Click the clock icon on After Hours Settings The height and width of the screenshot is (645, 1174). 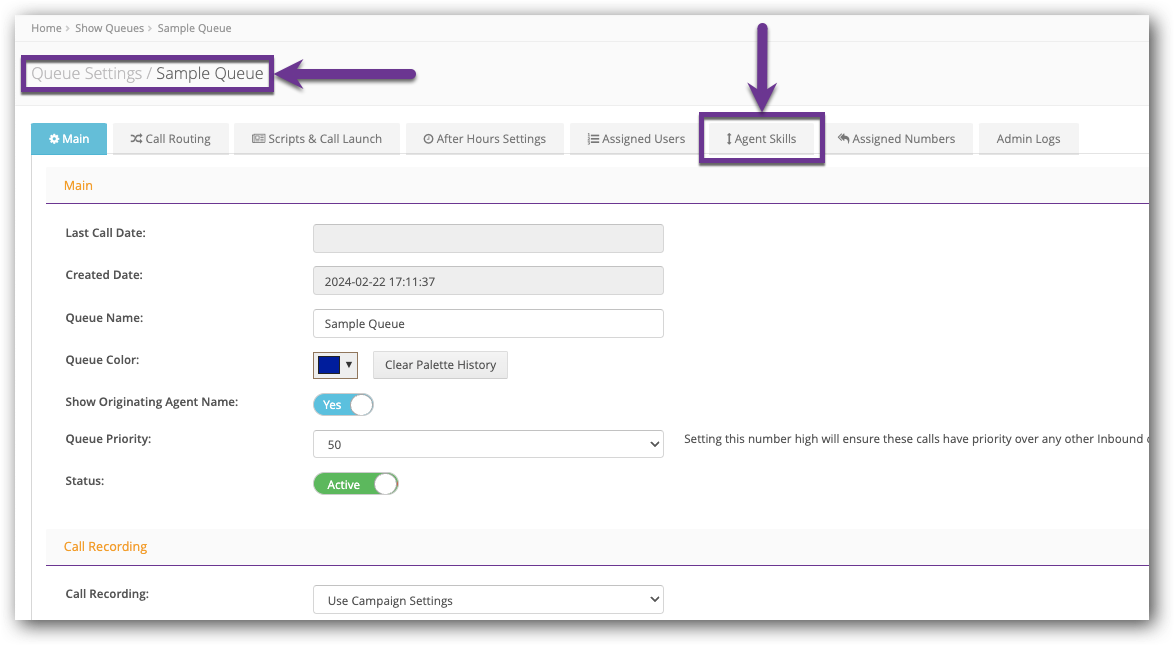click(x=428, y=139)
